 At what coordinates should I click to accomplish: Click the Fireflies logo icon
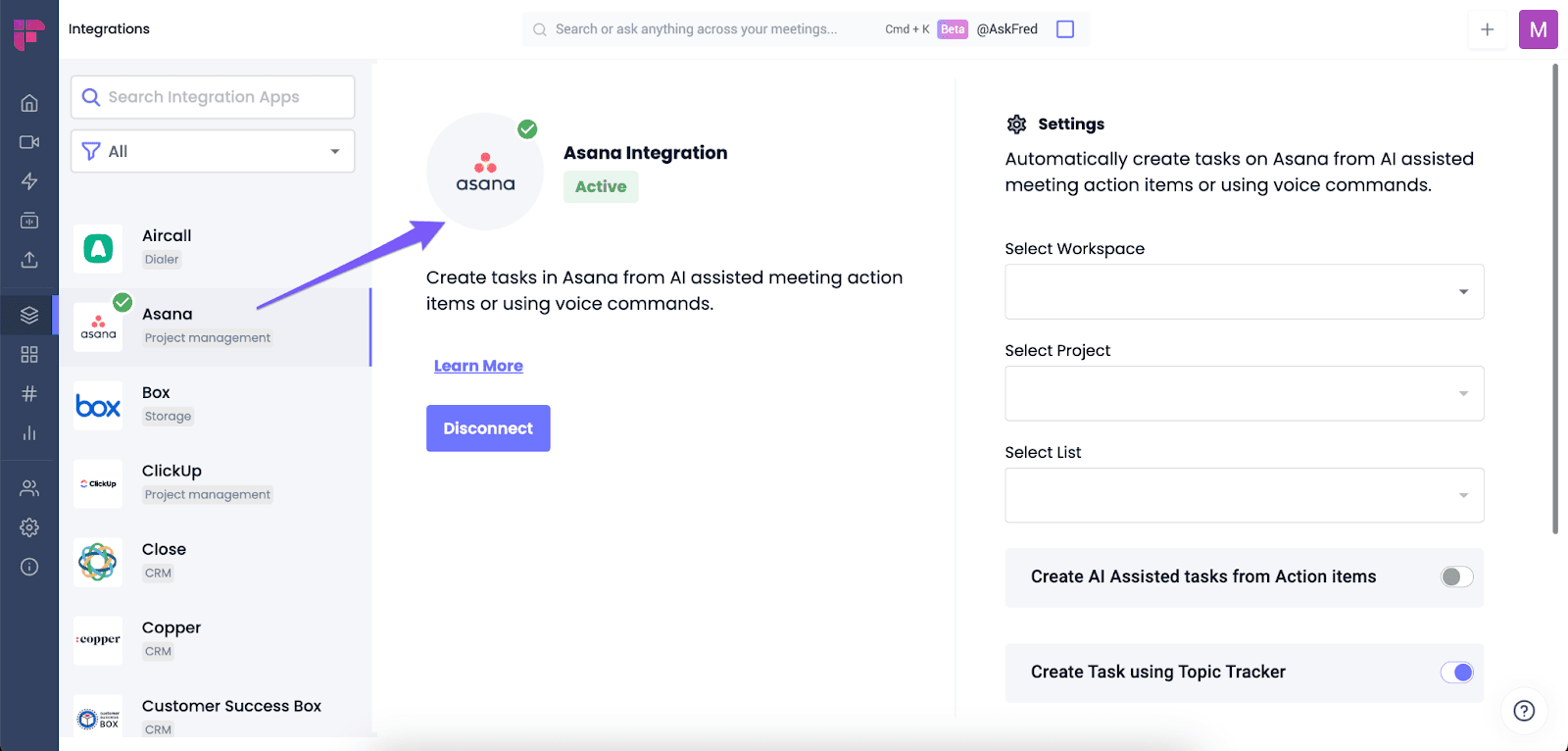click(28, 33)
